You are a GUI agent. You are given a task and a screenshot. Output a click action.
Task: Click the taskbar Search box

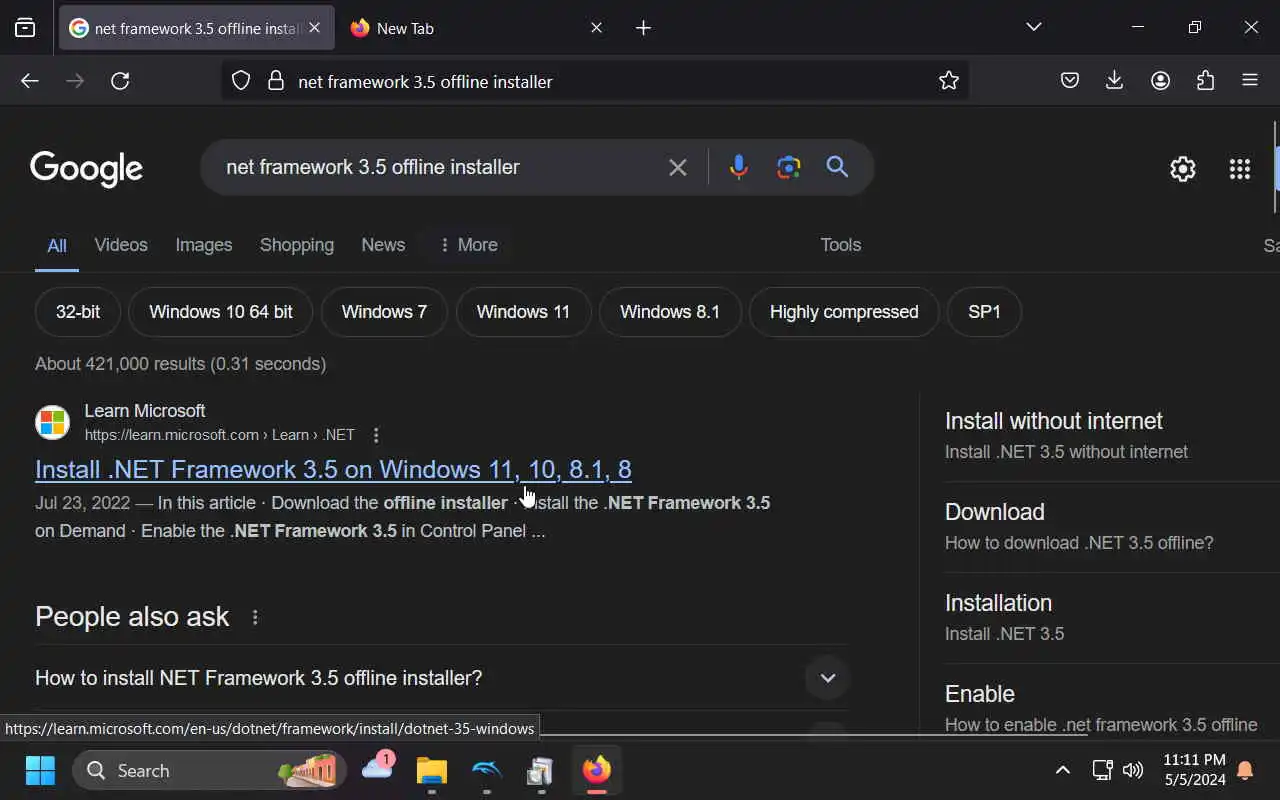[x=210, y=771]
